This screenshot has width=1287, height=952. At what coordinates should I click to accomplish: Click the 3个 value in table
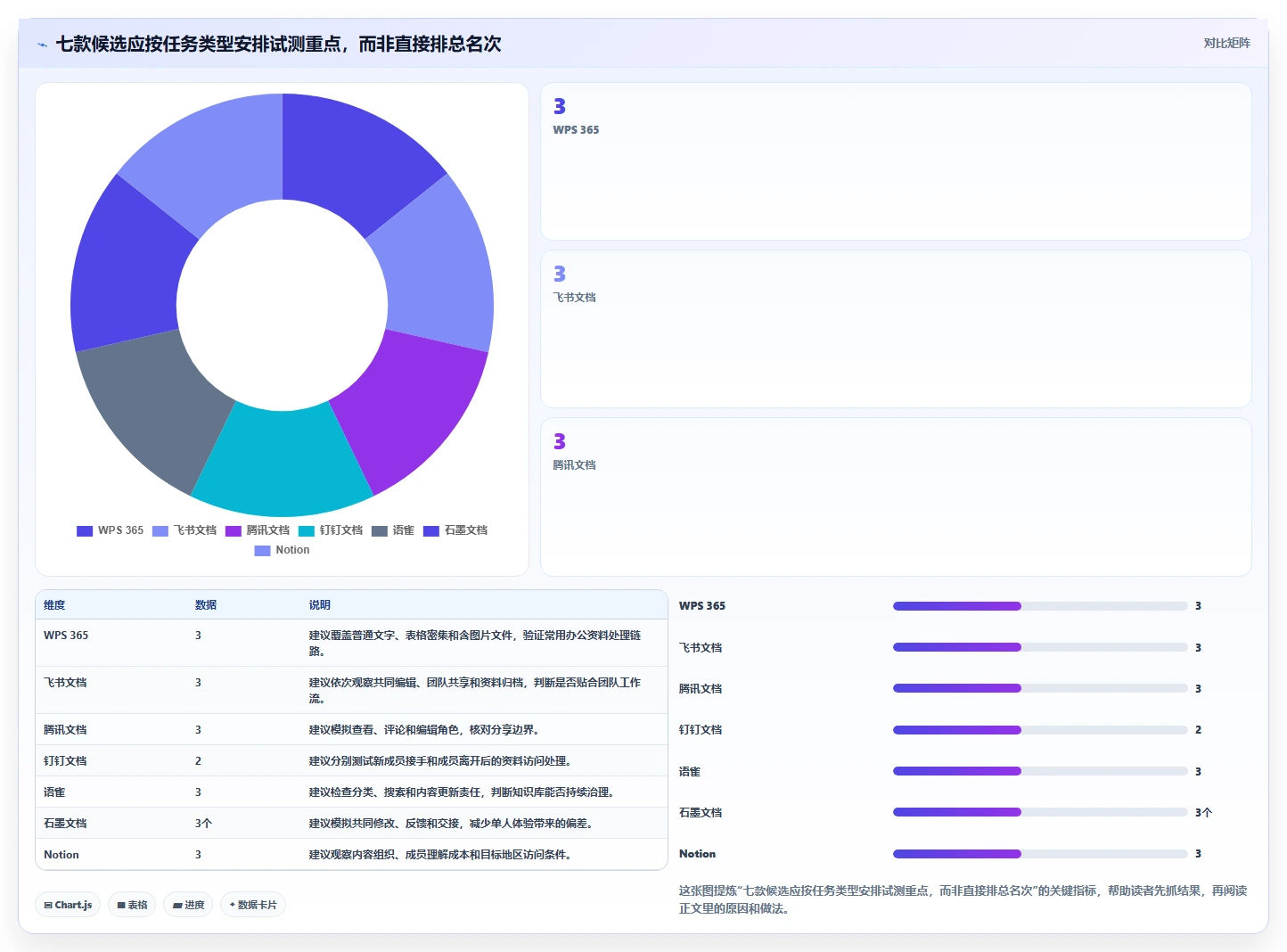tap(203, 824)
